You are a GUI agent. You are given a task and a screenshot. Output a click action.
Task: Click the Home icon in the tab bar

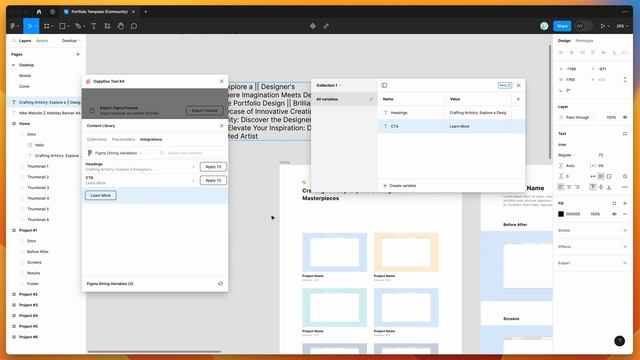pos(39,12)
